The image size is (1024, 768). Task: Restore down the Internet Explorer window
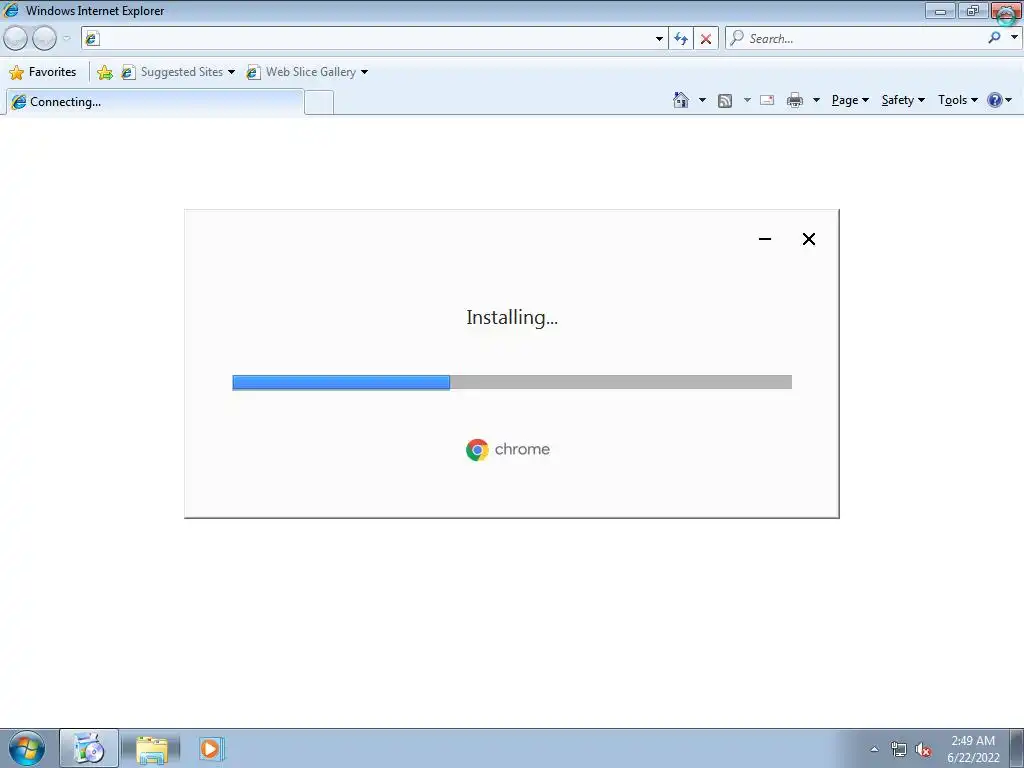pos(973,11)
